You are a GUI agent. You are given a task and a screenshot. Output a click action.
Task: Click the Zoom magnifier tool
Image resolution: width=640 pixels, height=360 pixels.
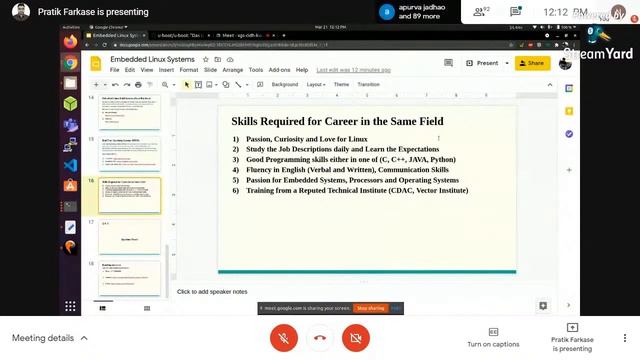(165, 84)
